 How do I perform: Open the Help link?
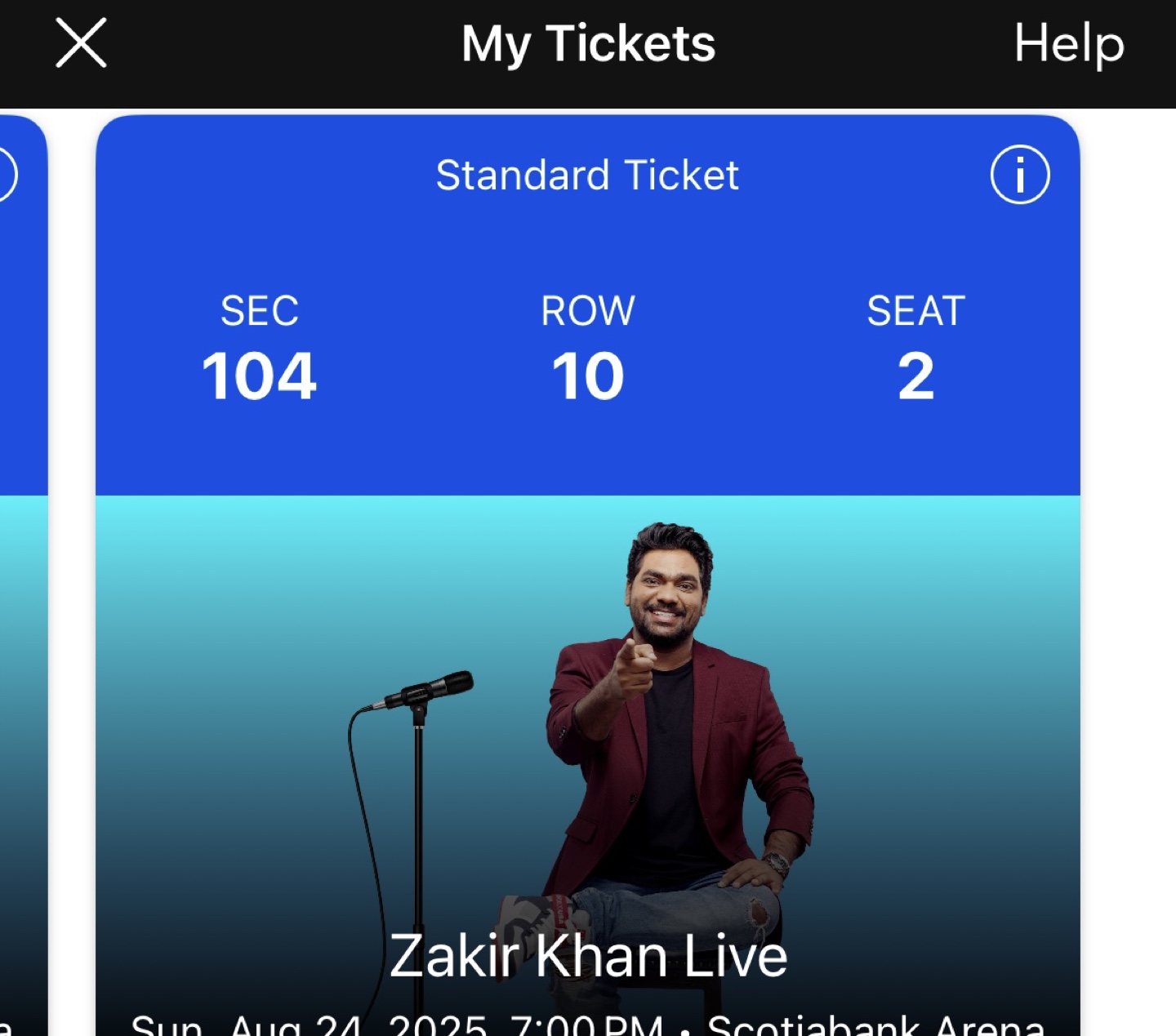[x=1068, y=43]
